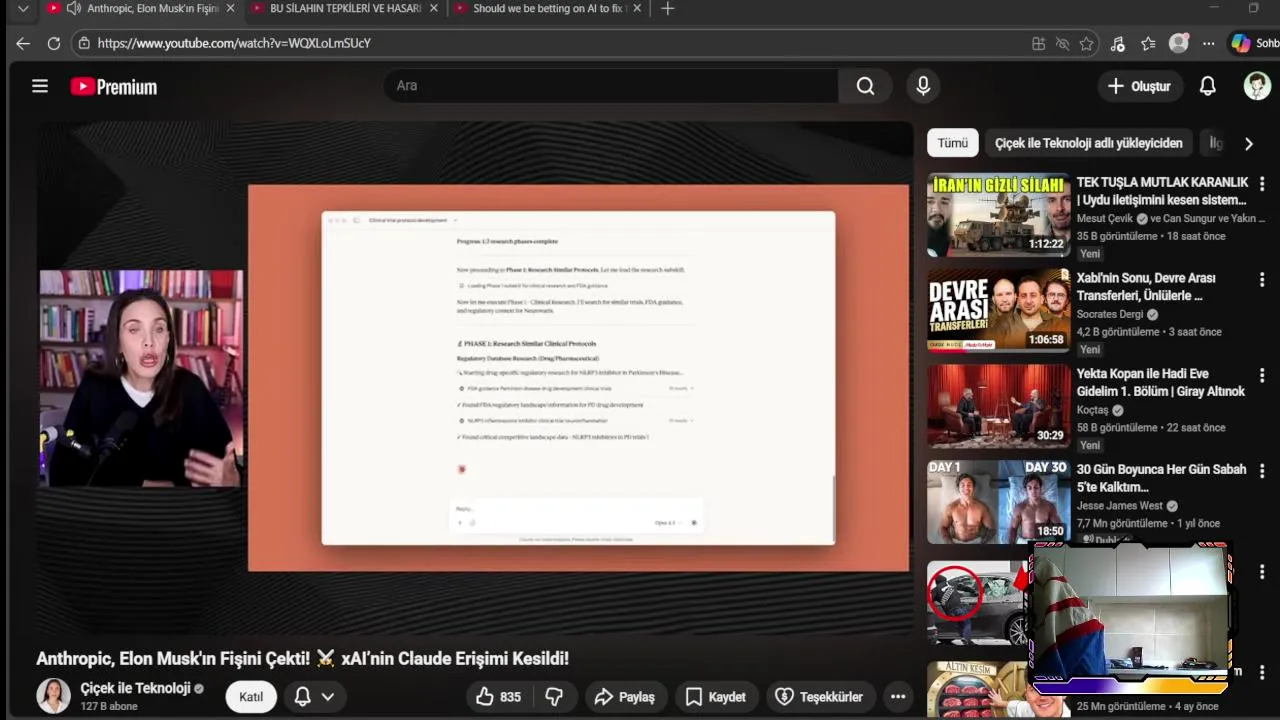Open split screen icon in address bar
This screenshot has width=1280, height=720.
1039,43
